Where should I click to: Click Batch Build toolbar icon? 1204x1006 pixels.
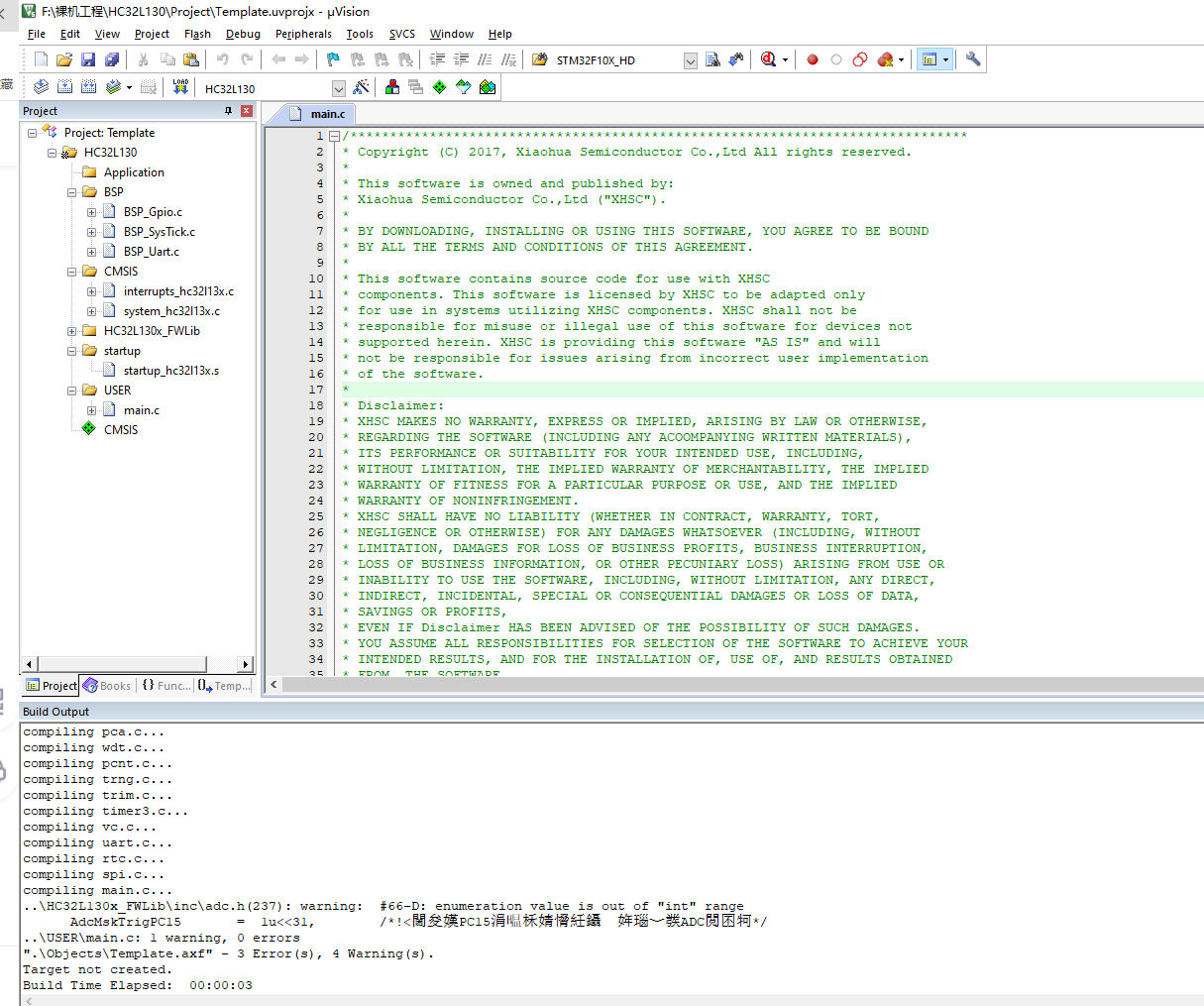[x=114, y=87]
